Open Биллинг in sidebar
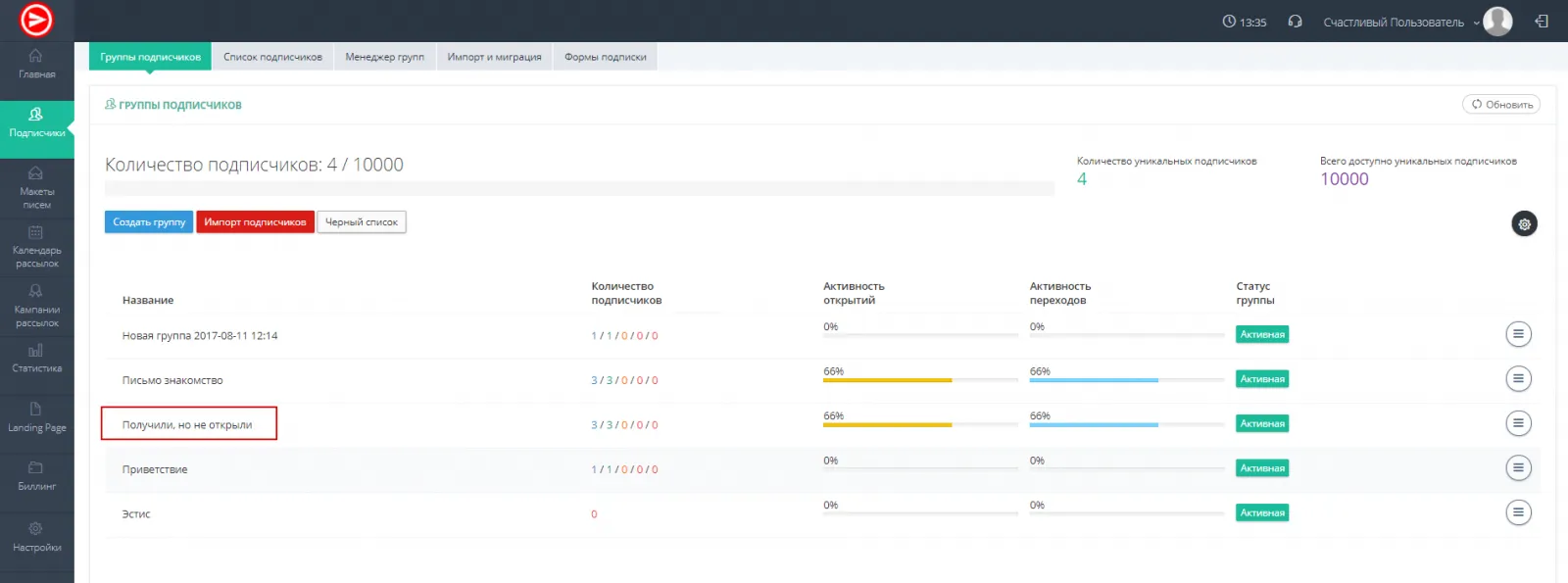 (36, 475)
